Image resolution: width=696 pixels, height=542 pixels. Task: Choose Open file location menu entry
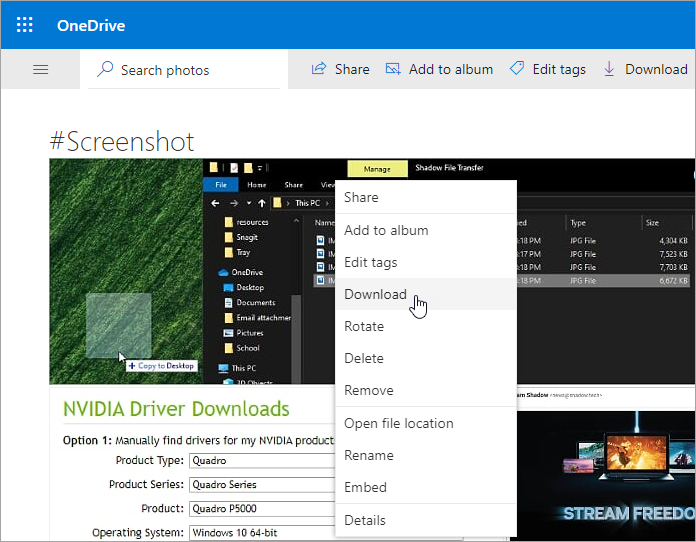(426, 423)
